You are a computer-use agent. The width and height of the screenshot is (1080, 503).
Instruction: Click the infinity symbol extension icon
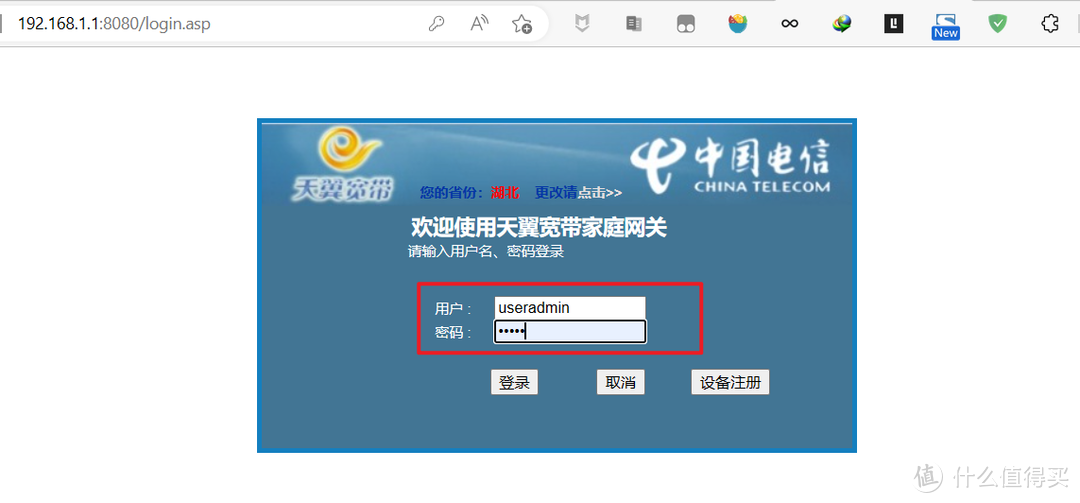click(789, 24)
